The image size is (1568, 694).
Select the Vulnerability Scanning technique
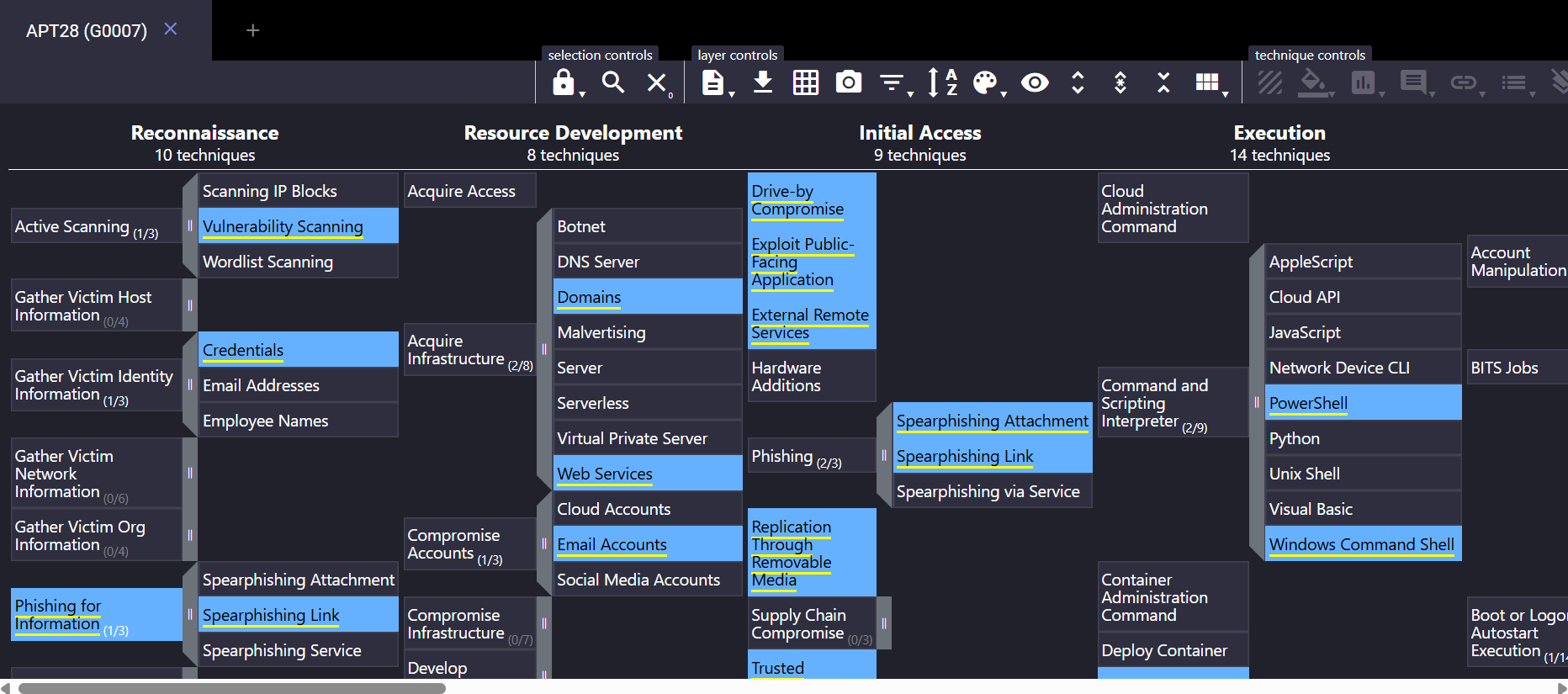(299, 226)
